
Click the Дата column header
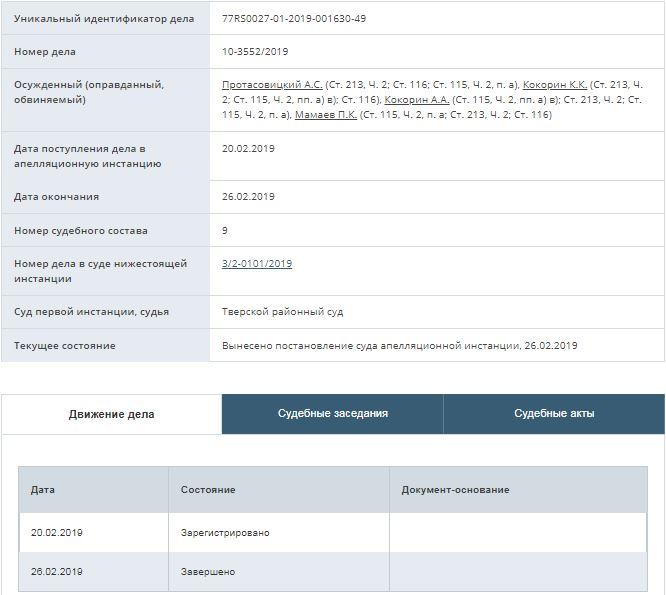click(x=43, y=490)
